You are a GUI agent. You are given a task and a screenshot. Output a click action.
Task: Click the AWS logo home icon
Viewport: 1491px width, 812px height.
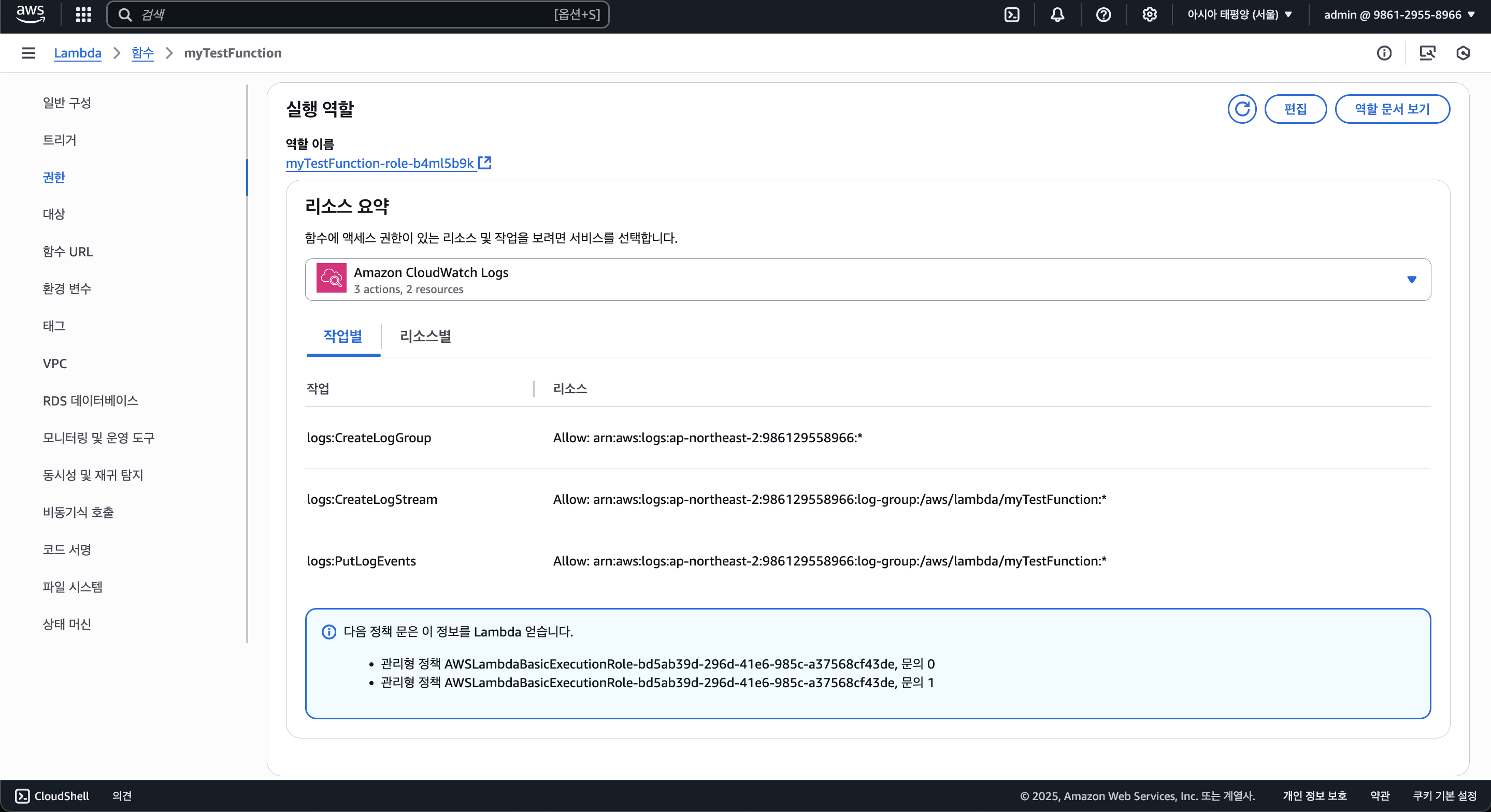click(x=30, y=14)
